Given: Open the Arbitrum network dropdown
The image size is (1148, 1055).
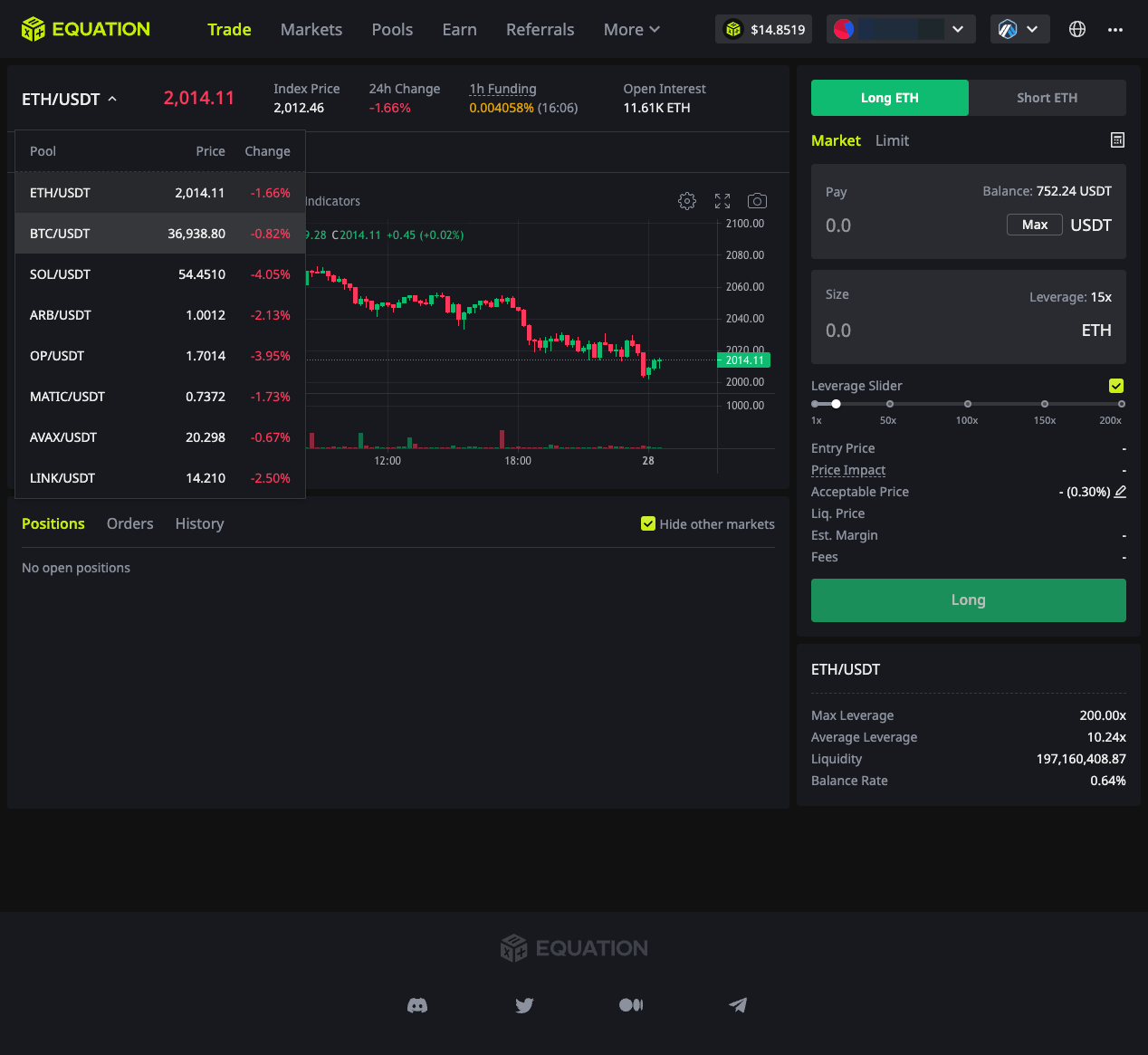Looking at the screenshot, I should click(x=1020, y=29).
